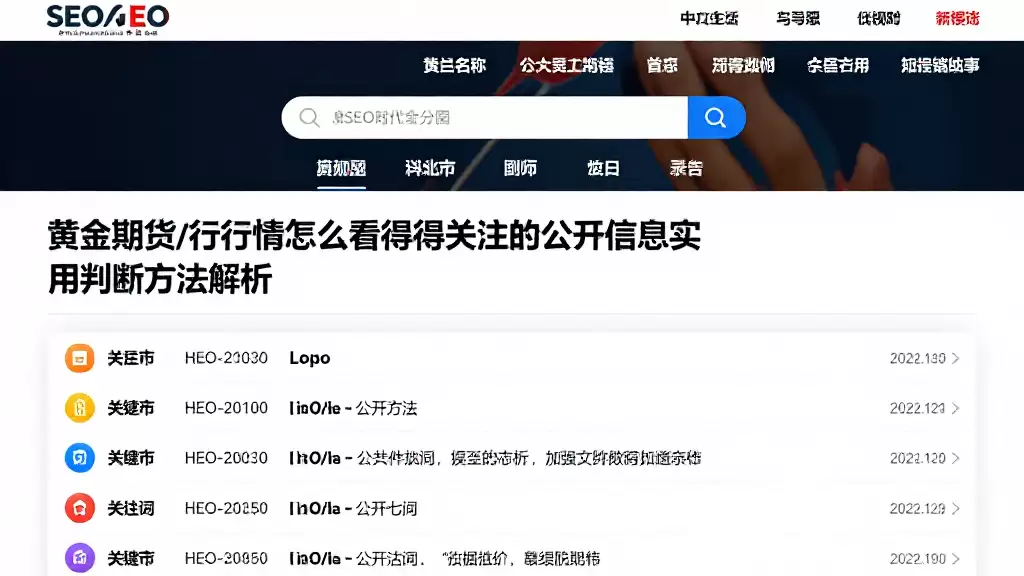Open the entry title in red icon row

[353, 509]
